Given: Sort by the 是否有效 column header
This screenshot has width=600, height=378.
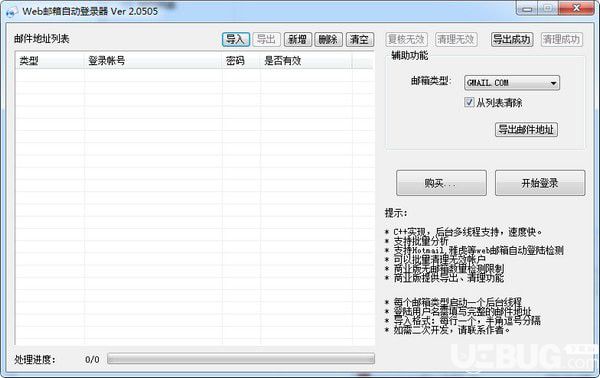Looking at the screenshot, I should (306, 61).
